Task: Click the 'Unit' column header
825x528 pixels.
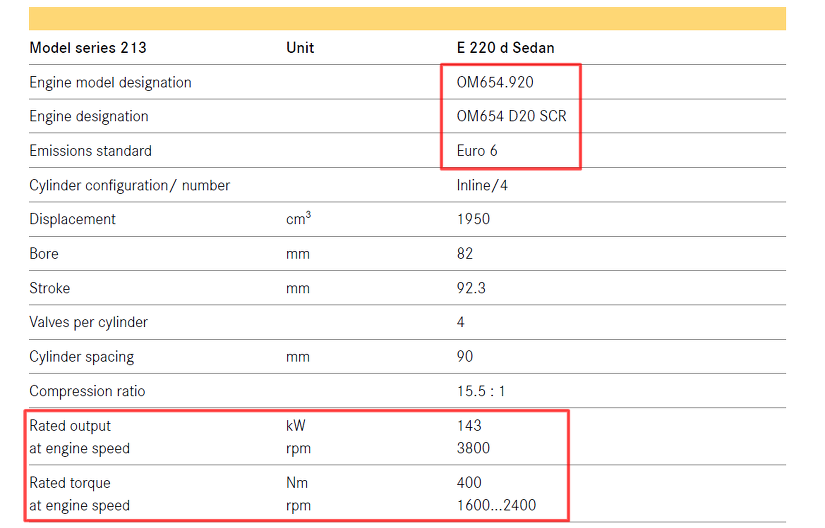Action: (x=300, y=48)
